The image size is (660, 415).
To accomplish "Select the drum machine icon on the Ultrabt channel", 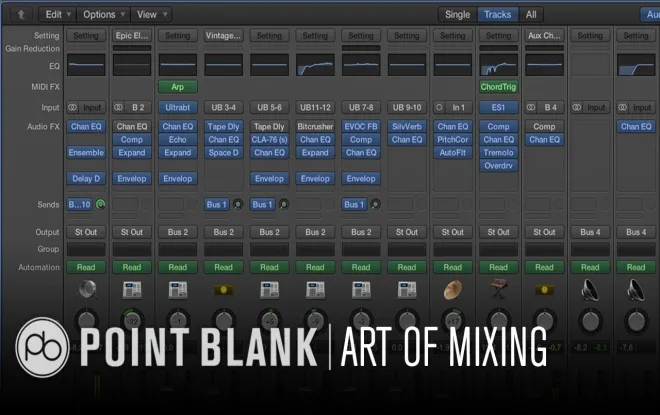I will tap(178, 290).
